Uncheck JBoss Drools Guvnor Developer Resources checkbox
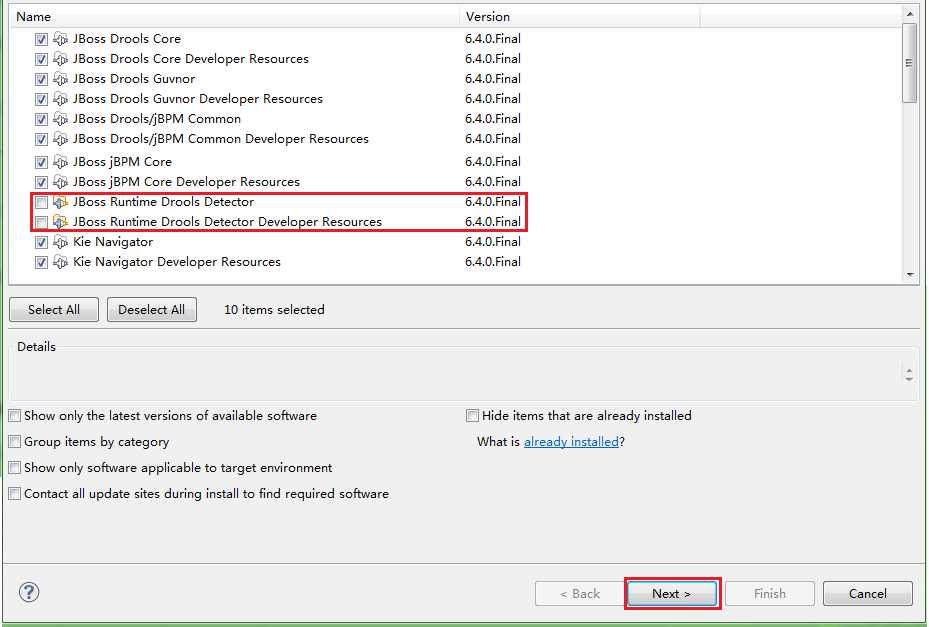 point(41,100)
